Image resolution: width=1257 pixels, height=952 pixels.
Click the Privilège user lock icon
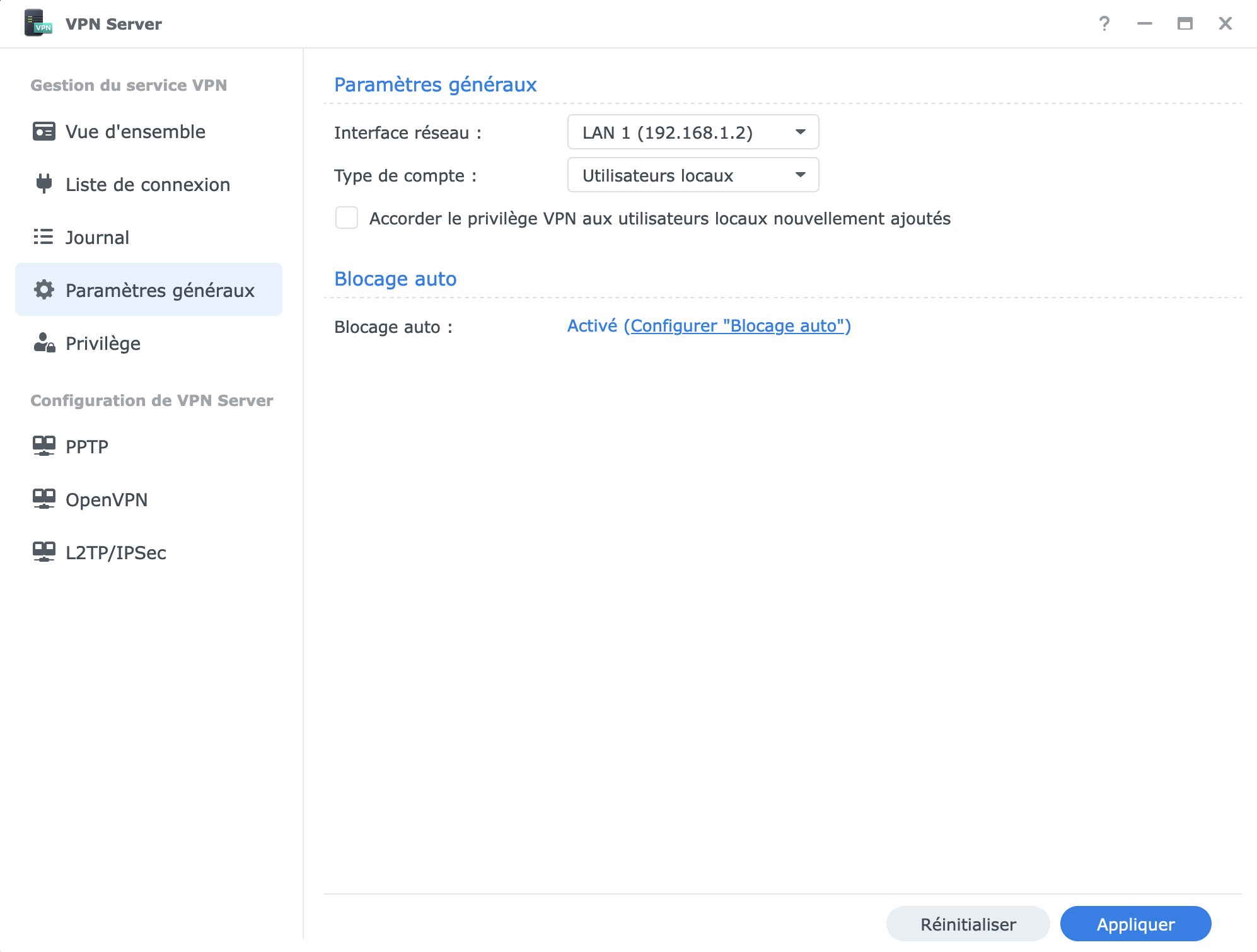(x=44, y=342)
